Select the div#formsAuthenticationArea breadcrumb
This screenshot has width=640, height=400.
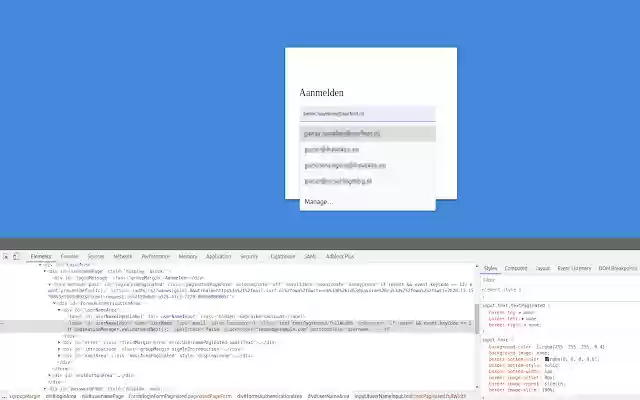click(x=269, y=396)
